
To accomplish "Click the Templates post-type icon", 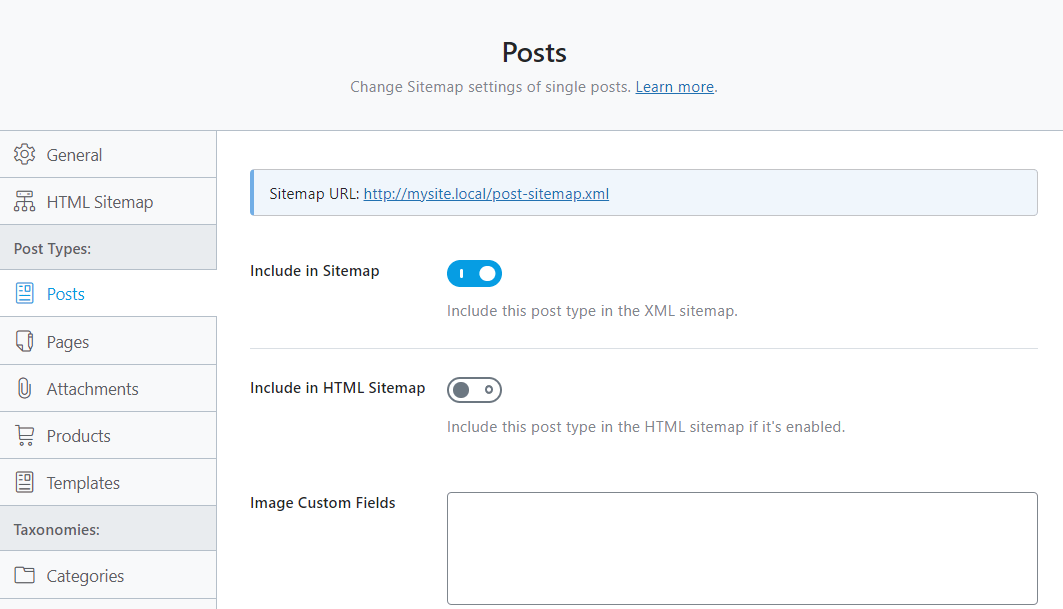I will (x=24, y=482).
